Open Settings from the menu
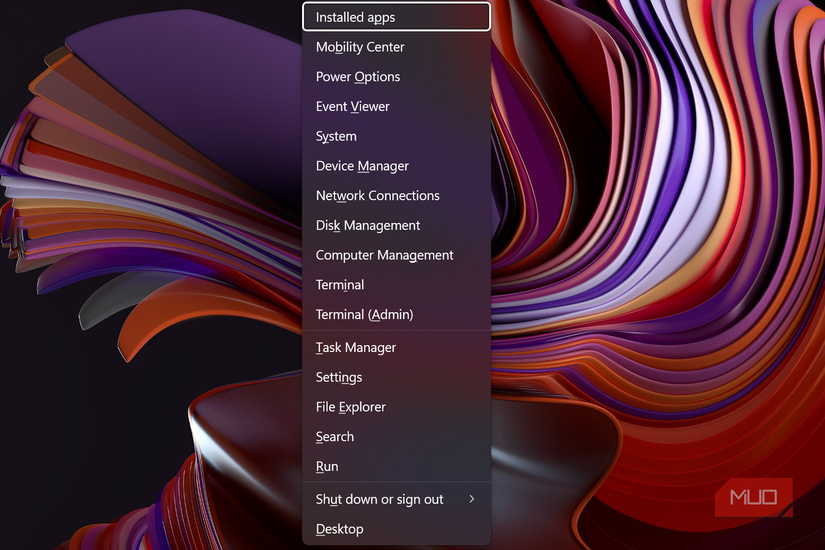 coord(396,377)
